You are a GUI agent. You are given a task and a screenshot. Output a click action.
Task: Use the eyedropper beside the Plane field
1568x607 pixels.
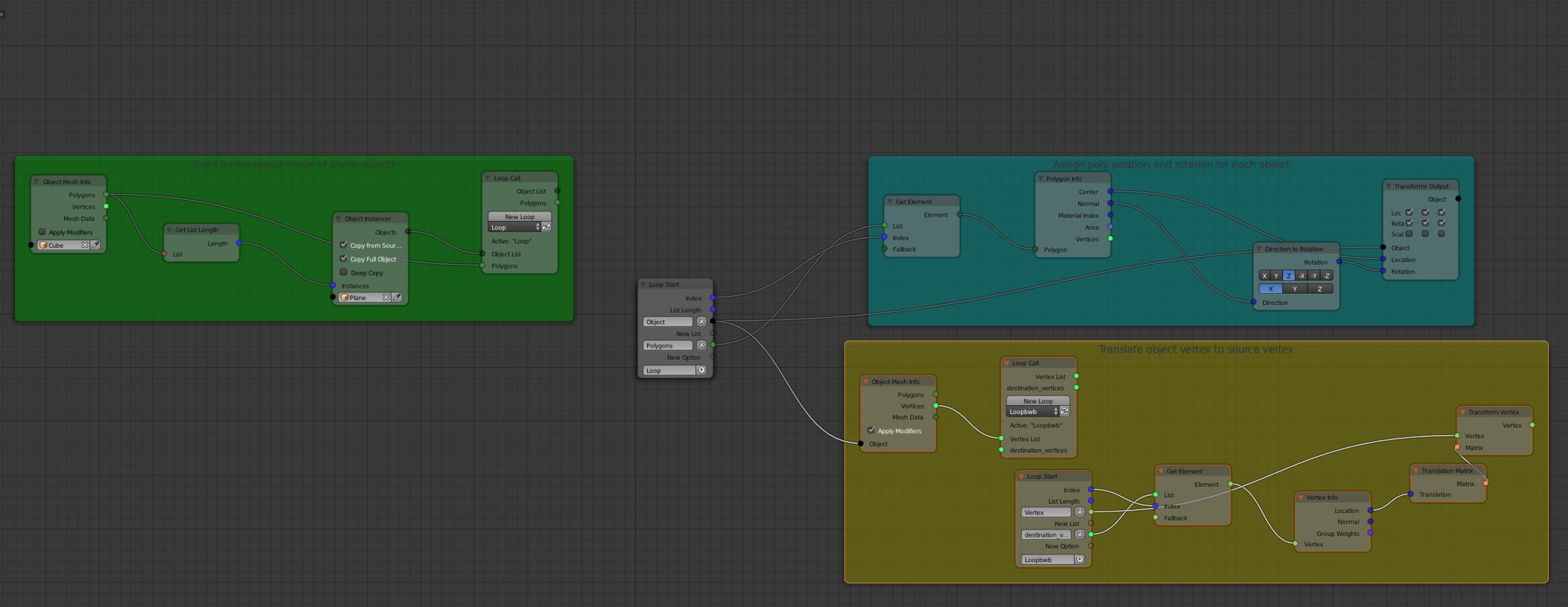397,297
